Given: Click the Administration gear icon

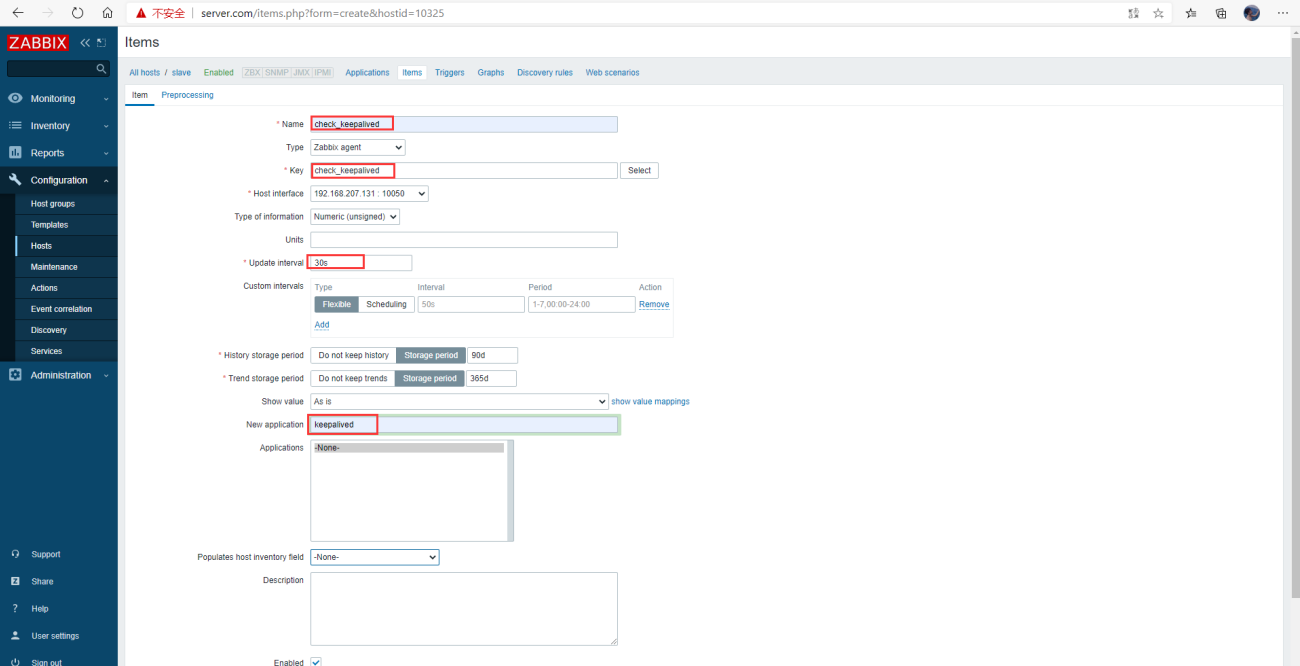Looking at the screenshot, I should pos(15,375).
